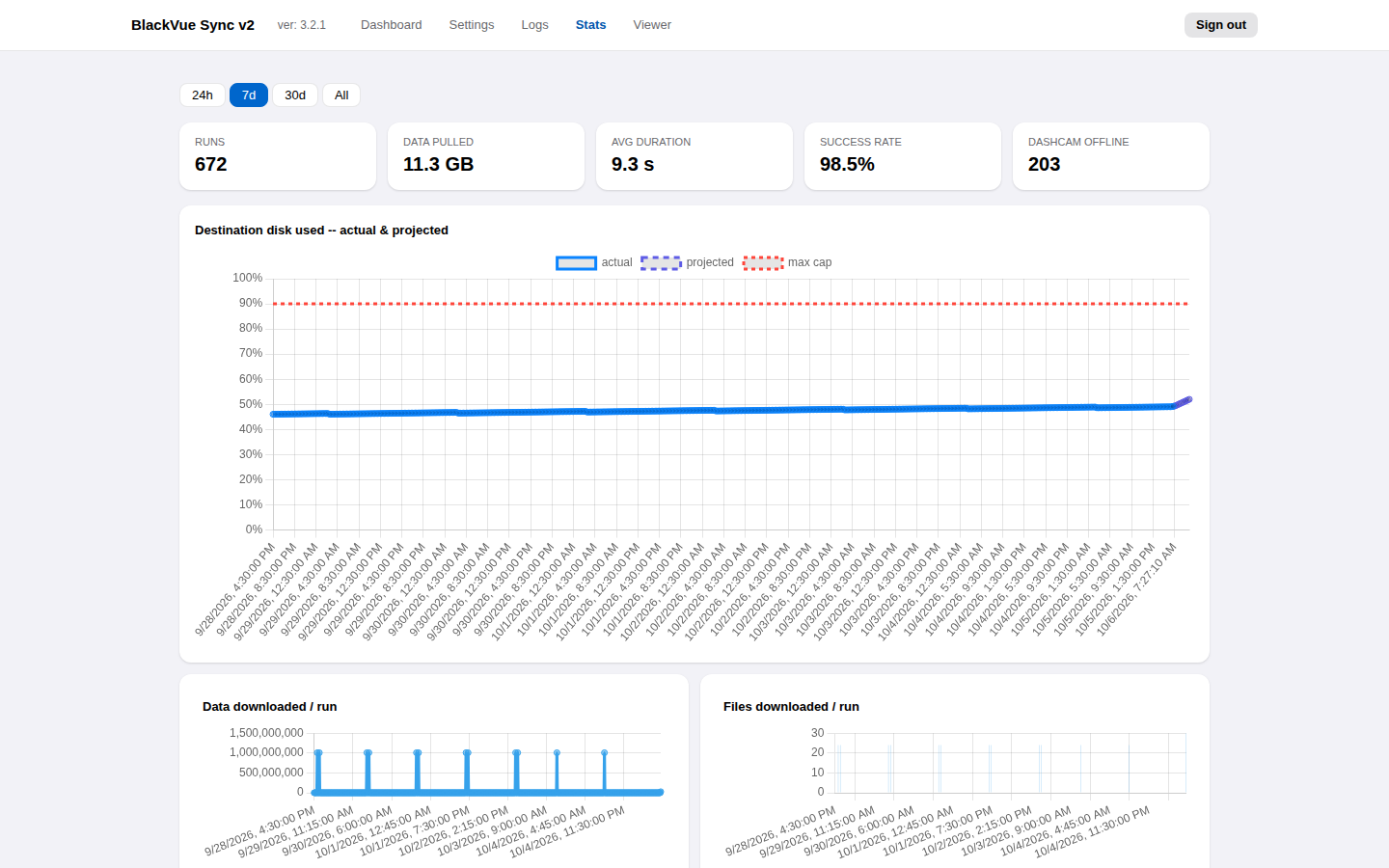Open the Dashboard page
This screenshot has width=1389, height=868.
391,25
